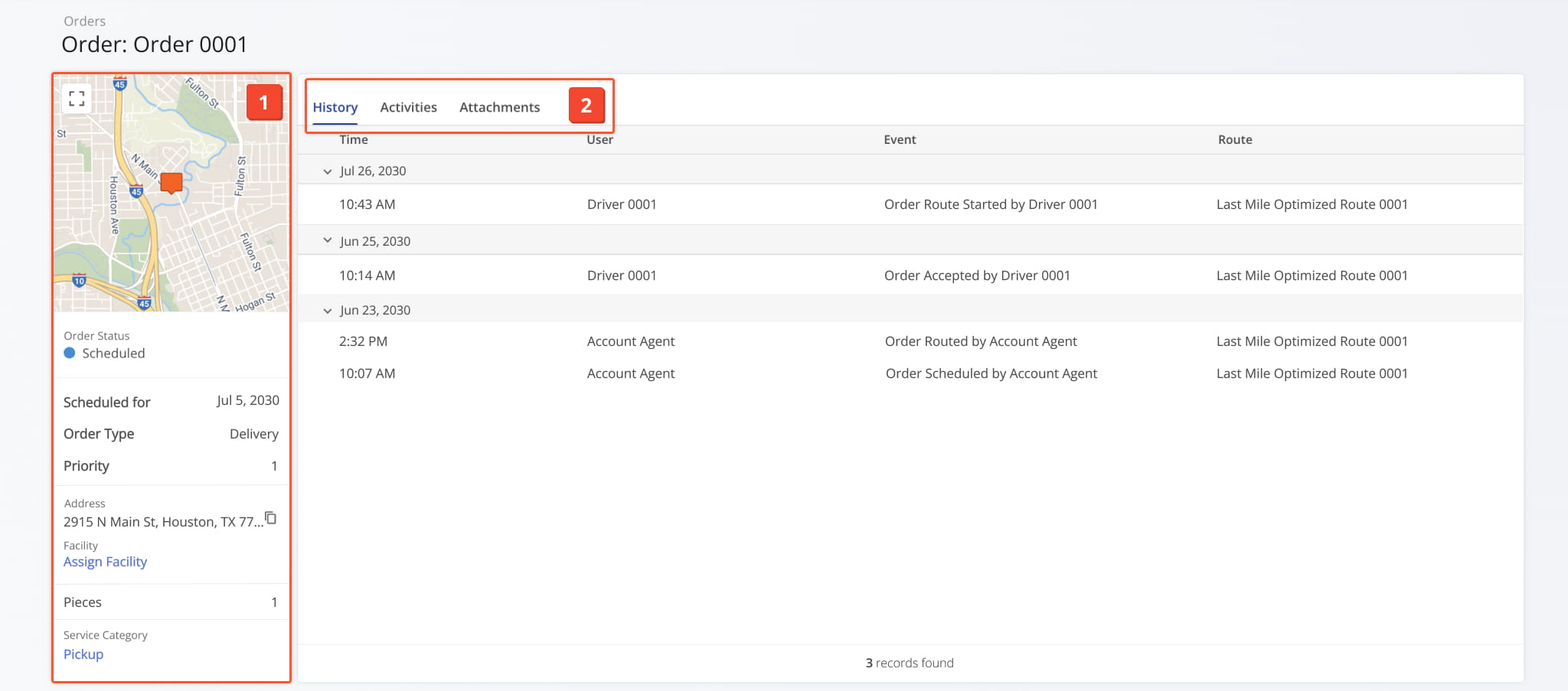Collapse the Jun 23, 2030 history group
Screen dimensions: 1568x691
pos(328,310)
